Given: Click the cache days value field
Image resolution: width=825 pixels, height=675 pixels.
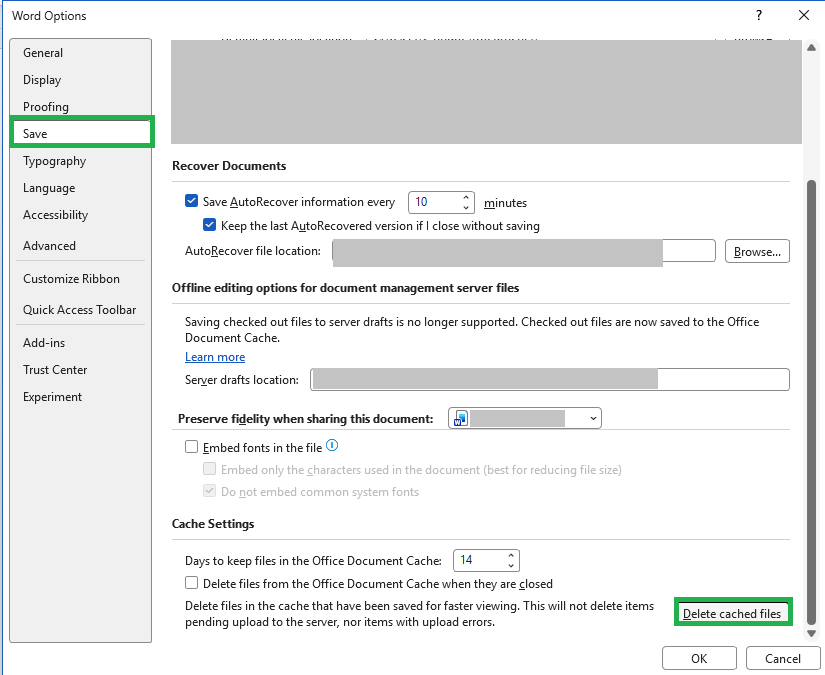Looking at the screenshot, I should [479, 560].
